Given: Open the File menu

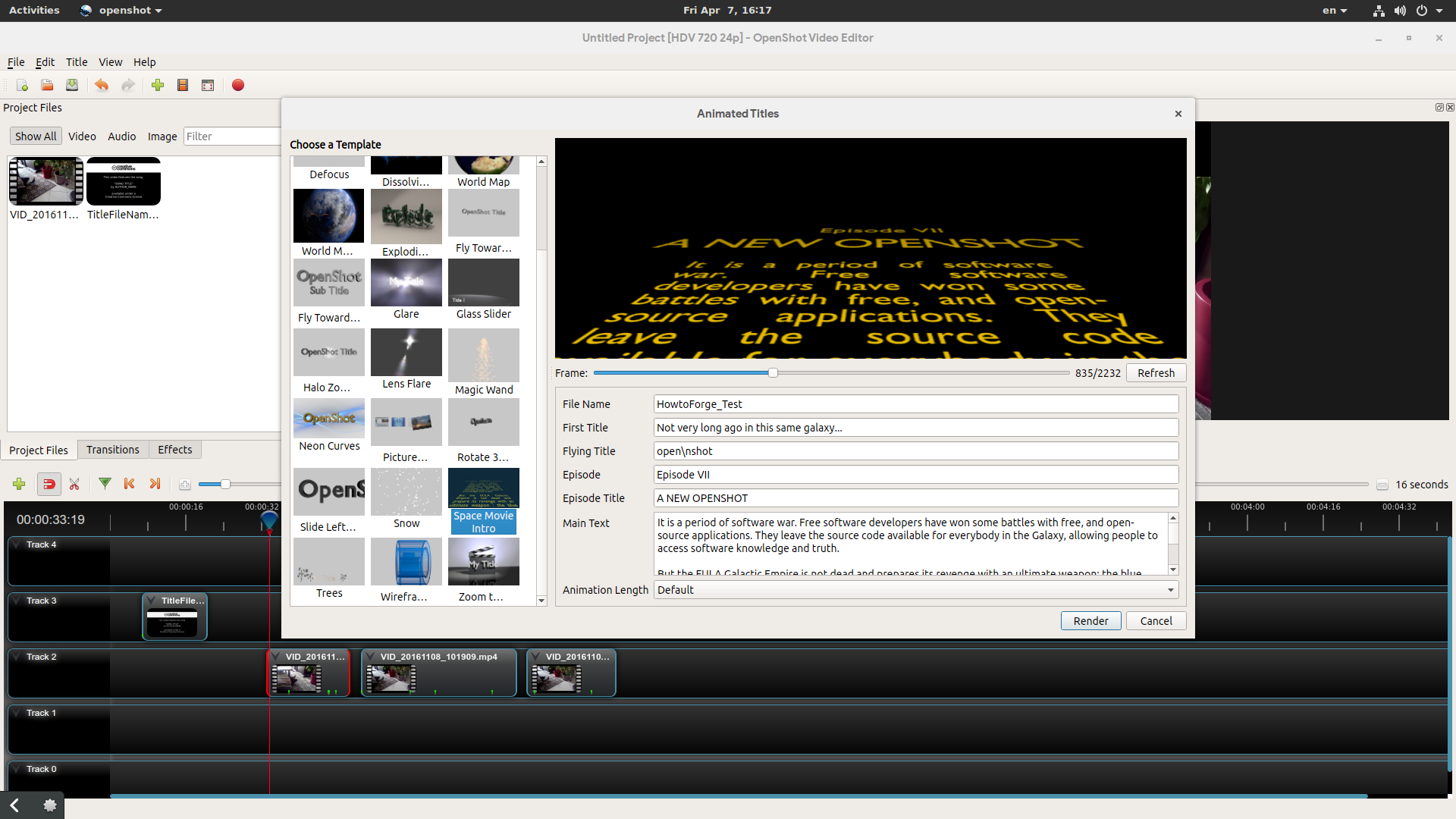Looking at the screenshot, I should click(x=16, y=62).
